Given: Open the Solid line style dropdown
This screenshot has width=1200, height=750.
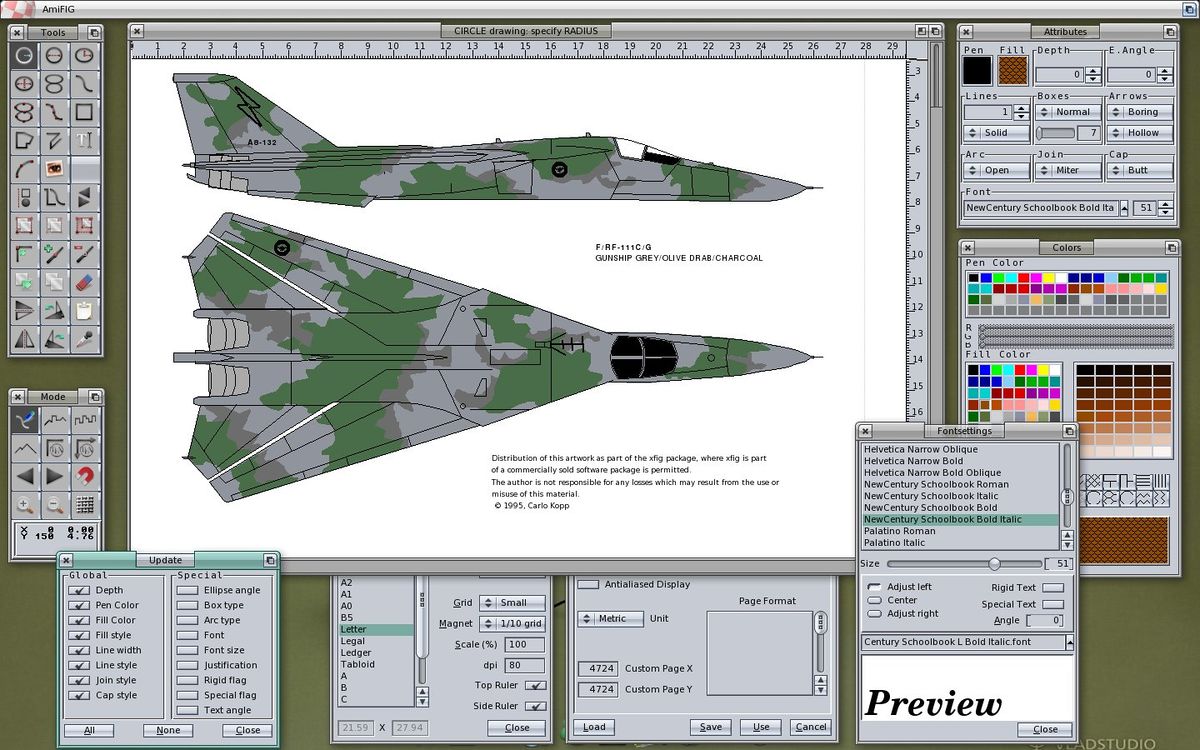Looking at the screenshot, I should click(x=997, y=133).
